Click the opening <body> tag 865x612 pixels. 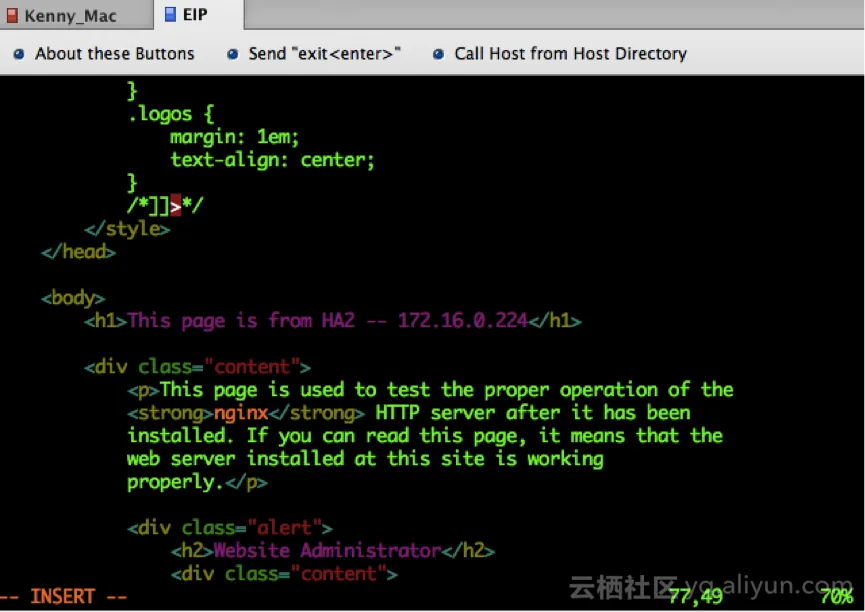73,298
